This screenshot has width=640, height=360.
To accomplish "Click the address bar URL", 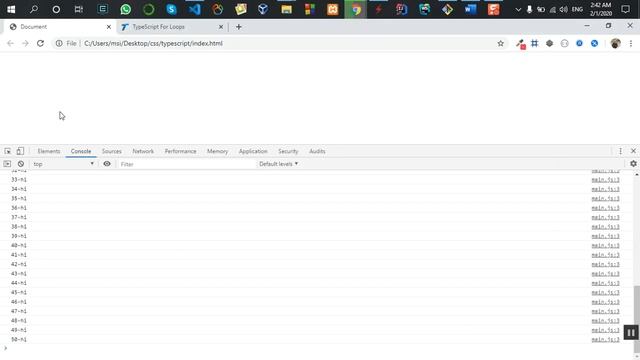I will 153,43.
